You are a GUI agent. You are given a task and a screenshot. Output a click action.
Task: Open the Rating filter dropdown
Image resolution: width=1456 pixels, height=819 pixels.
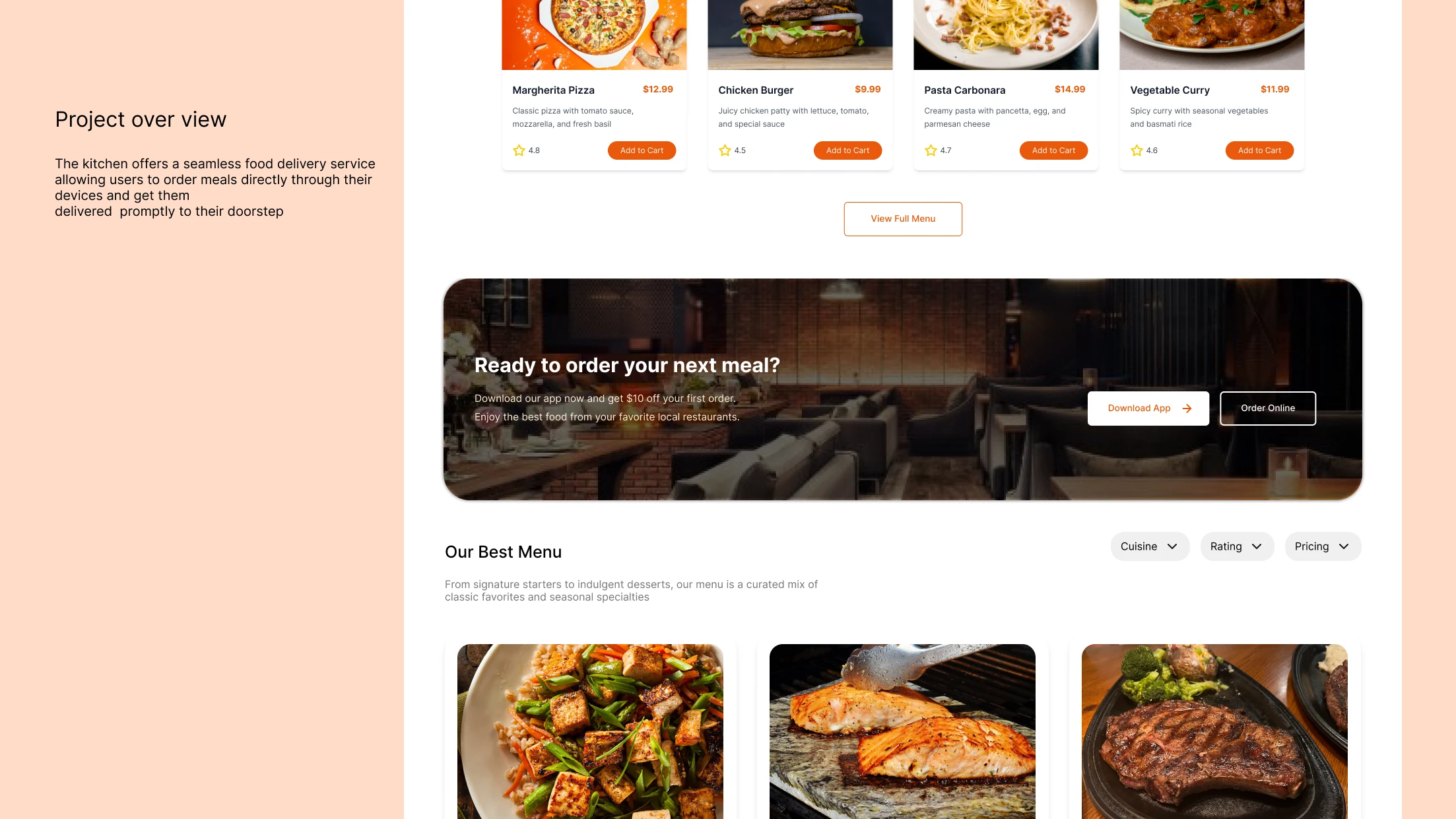point(1237,546)
